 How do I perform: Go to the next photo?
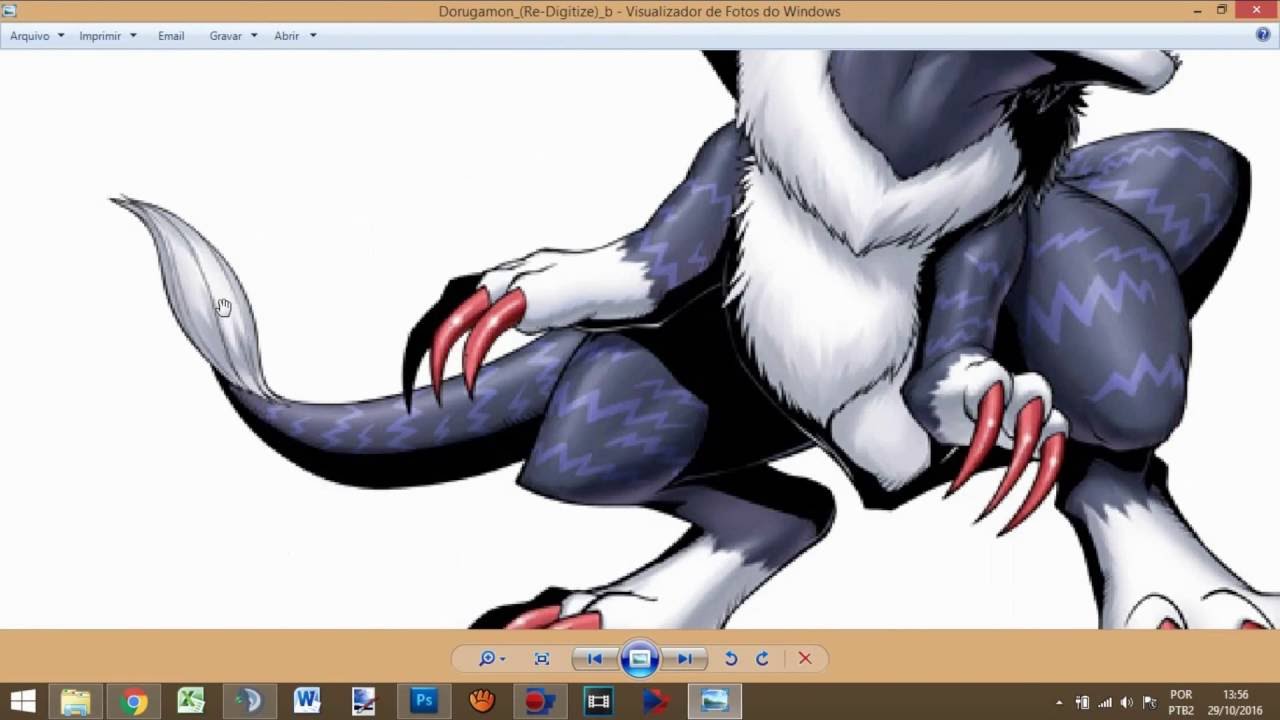tap(685, 658)
